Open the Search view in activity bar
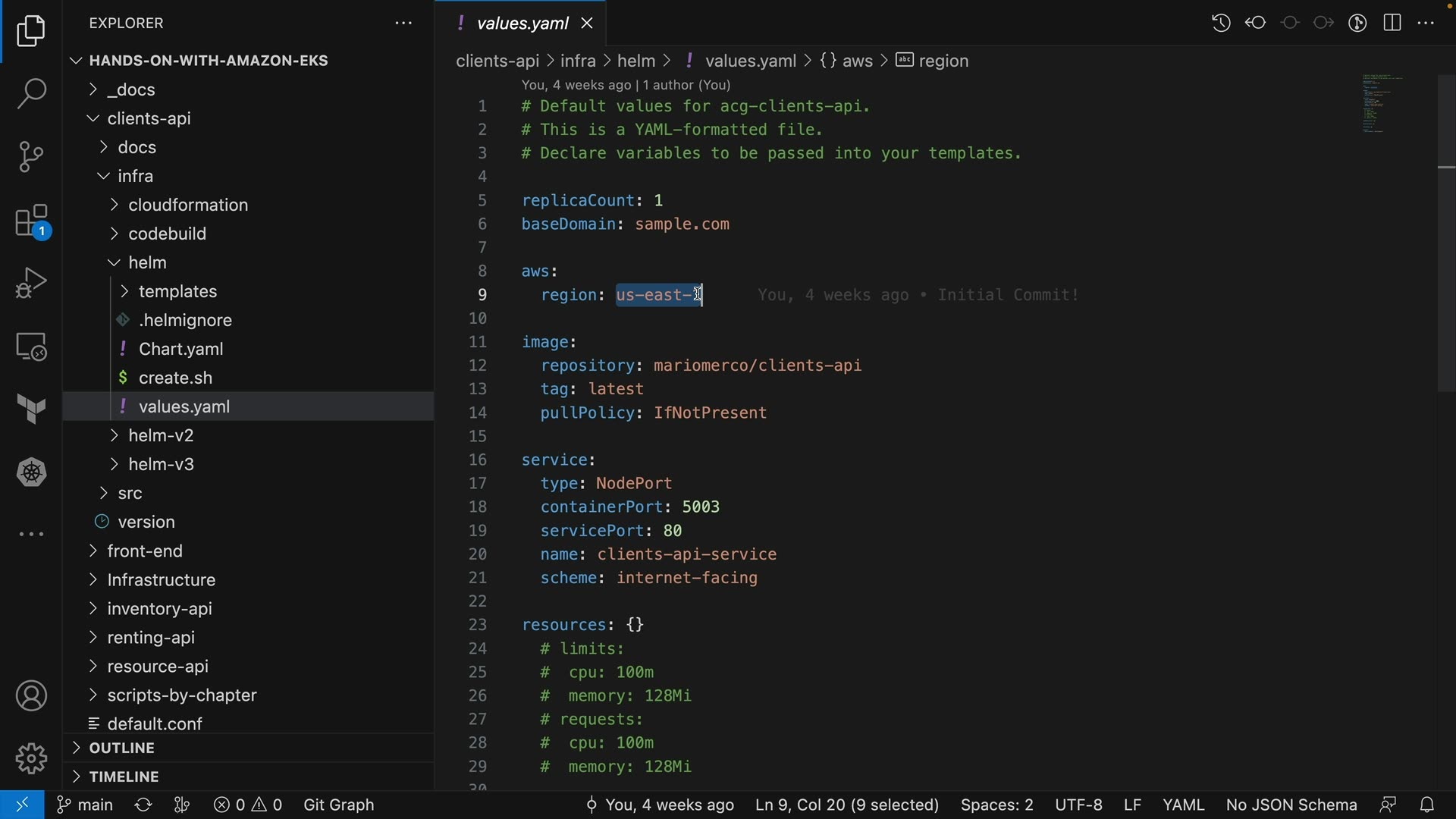The image size is (1456, 819). click(x=31, y=94)
